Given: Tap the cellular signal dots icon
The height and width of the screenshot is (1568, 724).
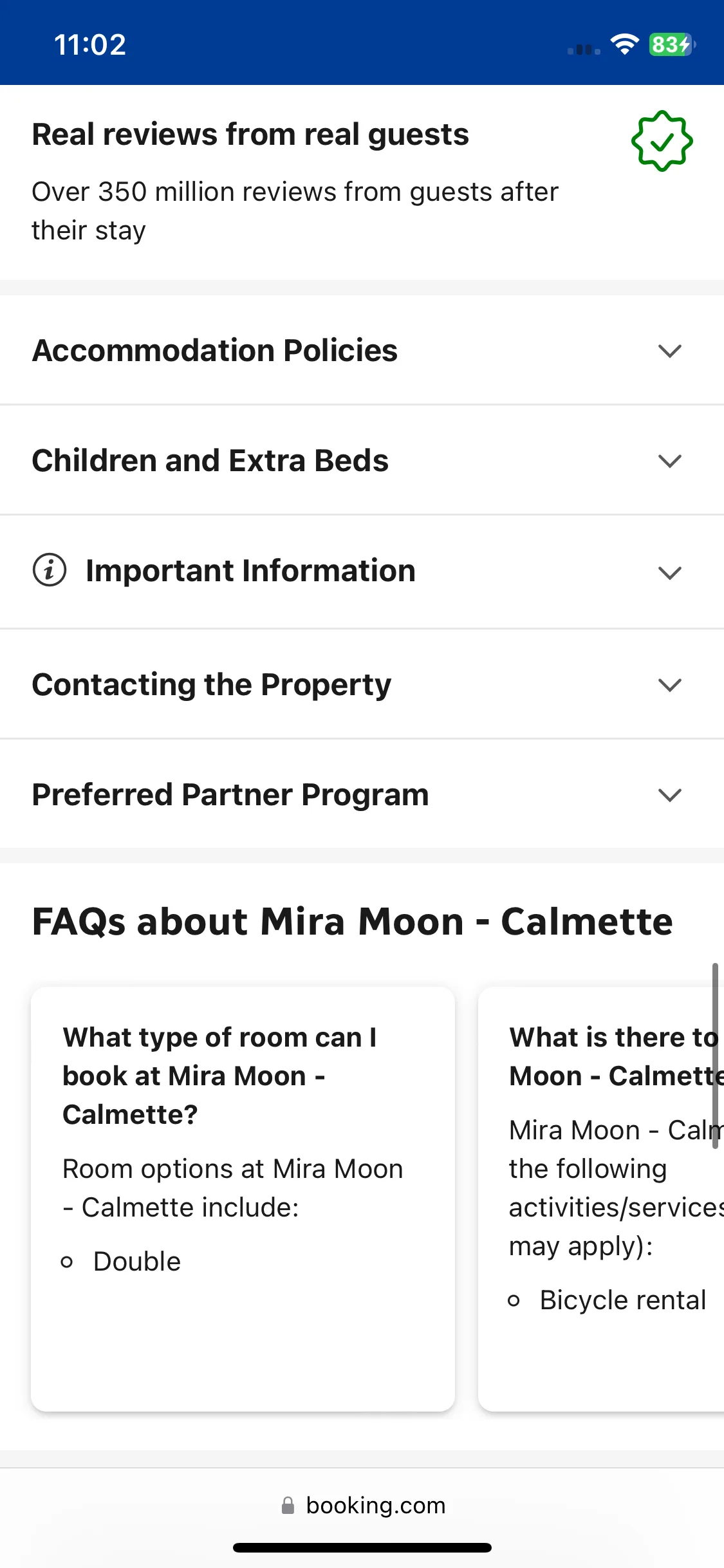Looking at the screenshot, I should [584, 50].
